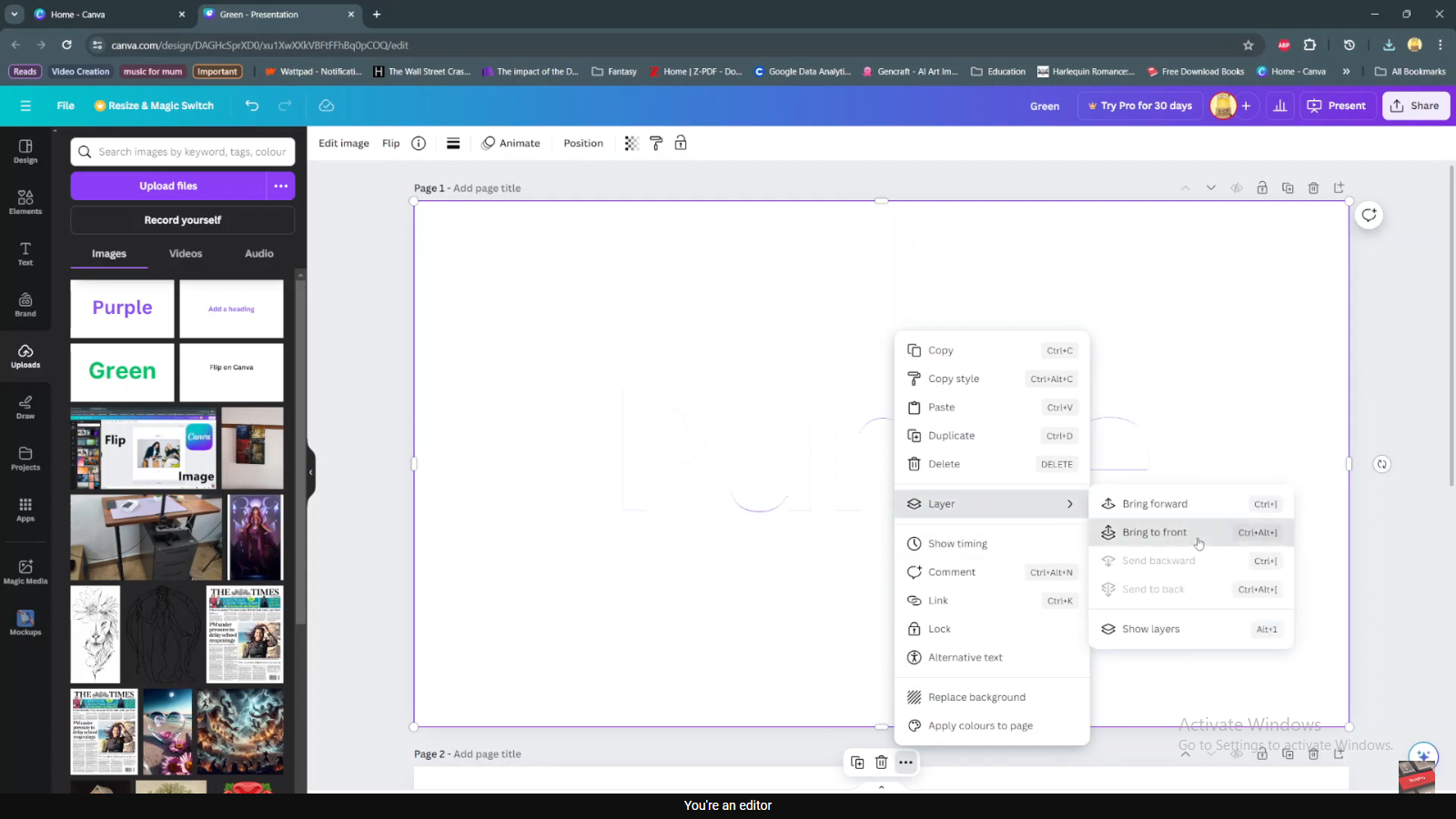Viewport: 1456px width, 819px height.
Task: Open the analytics bar chart icon
Action: click(x=1279, y=106)
